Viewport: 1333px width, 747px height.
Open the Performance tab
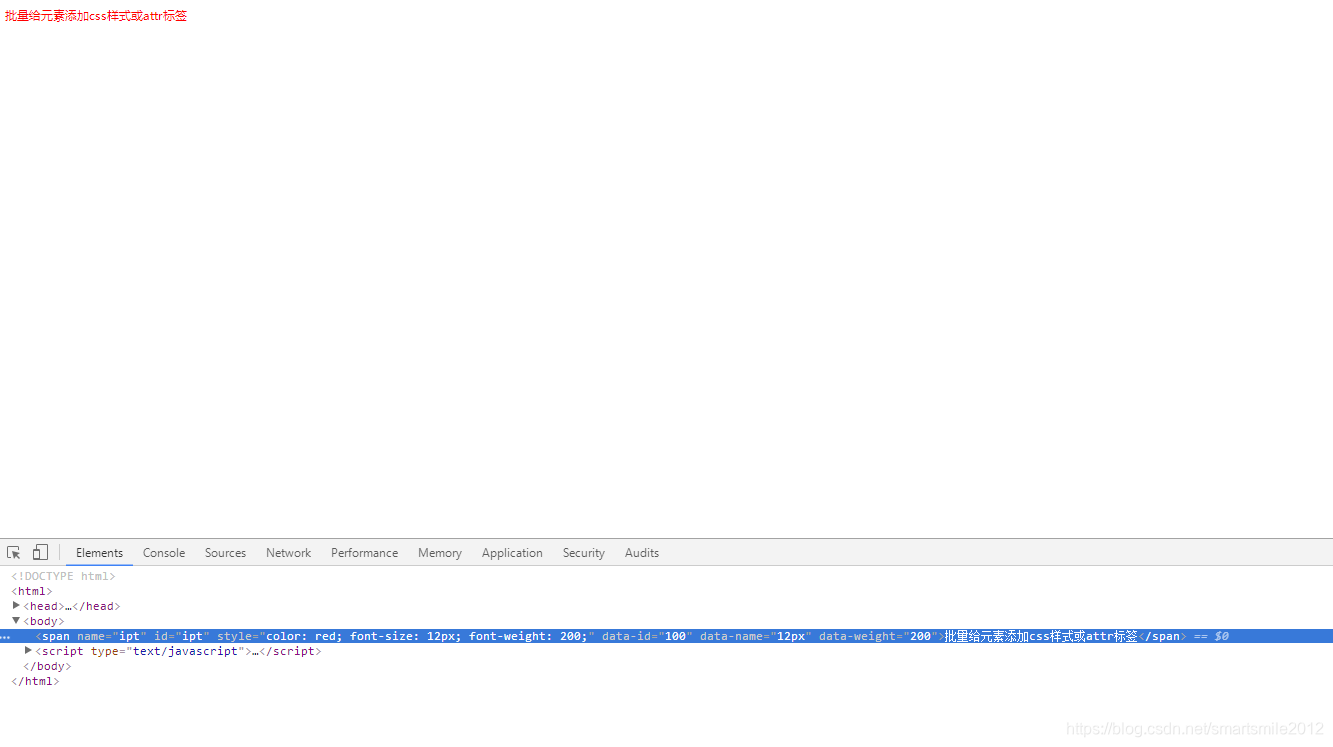[x=364, y=553]
